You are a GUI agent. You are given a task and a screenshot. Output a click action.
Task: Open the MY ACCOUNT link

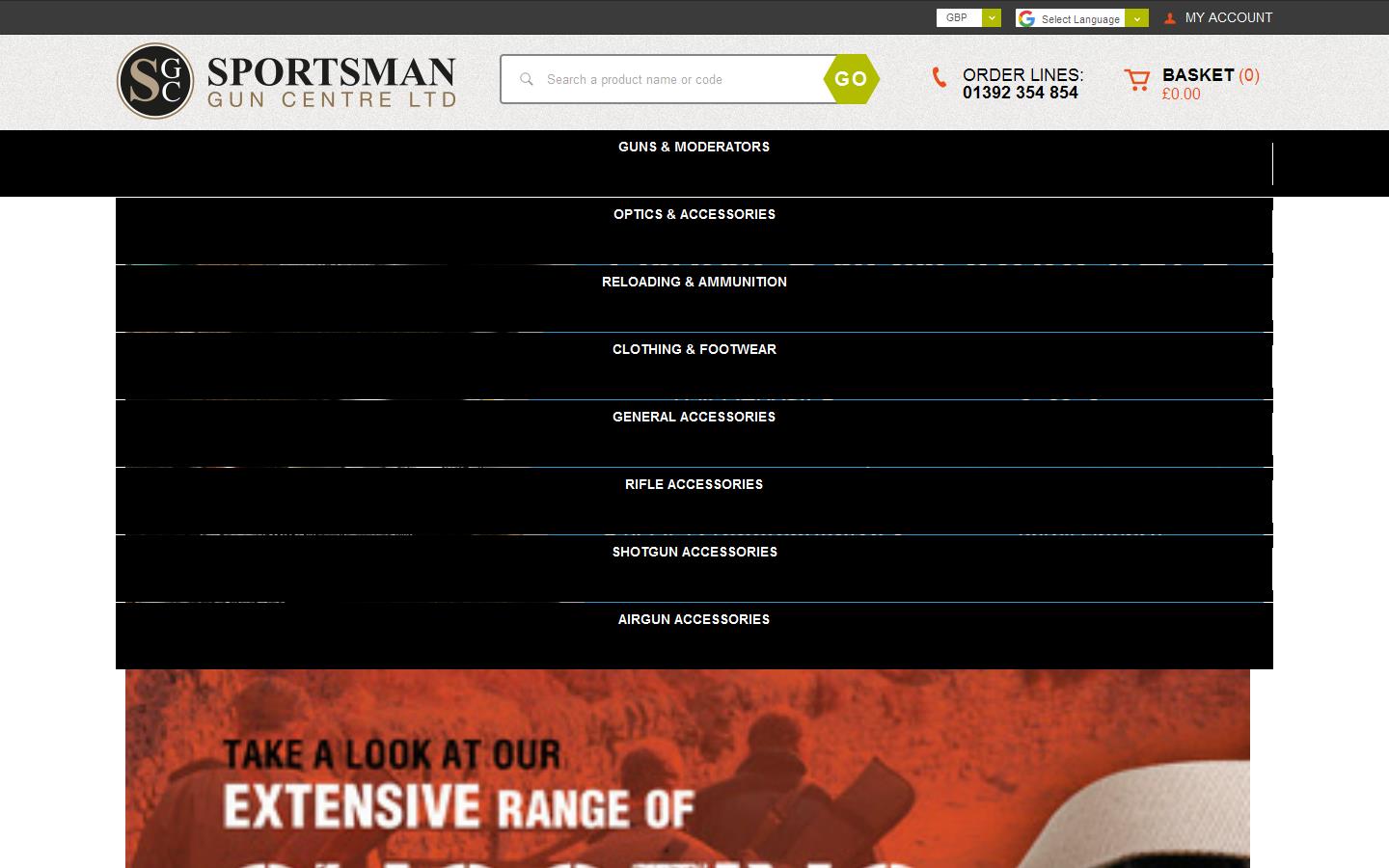1228,17
